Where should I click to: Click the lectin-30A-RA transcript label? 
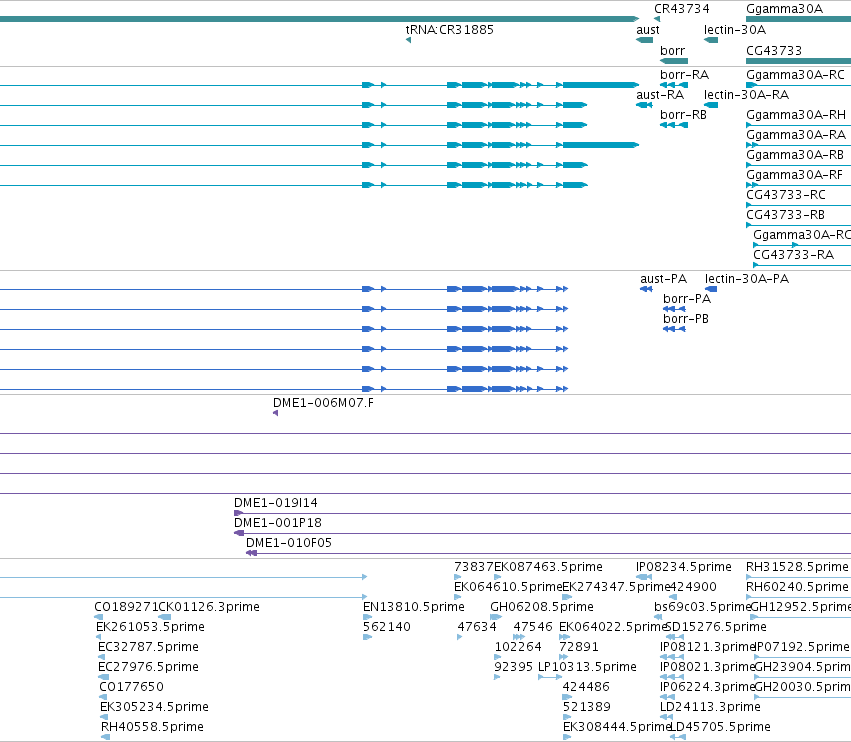746,94
